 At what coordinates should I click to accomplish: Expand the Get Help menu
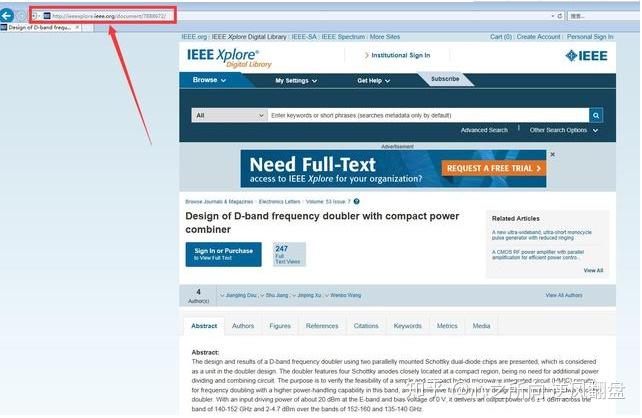click(373, 81)
